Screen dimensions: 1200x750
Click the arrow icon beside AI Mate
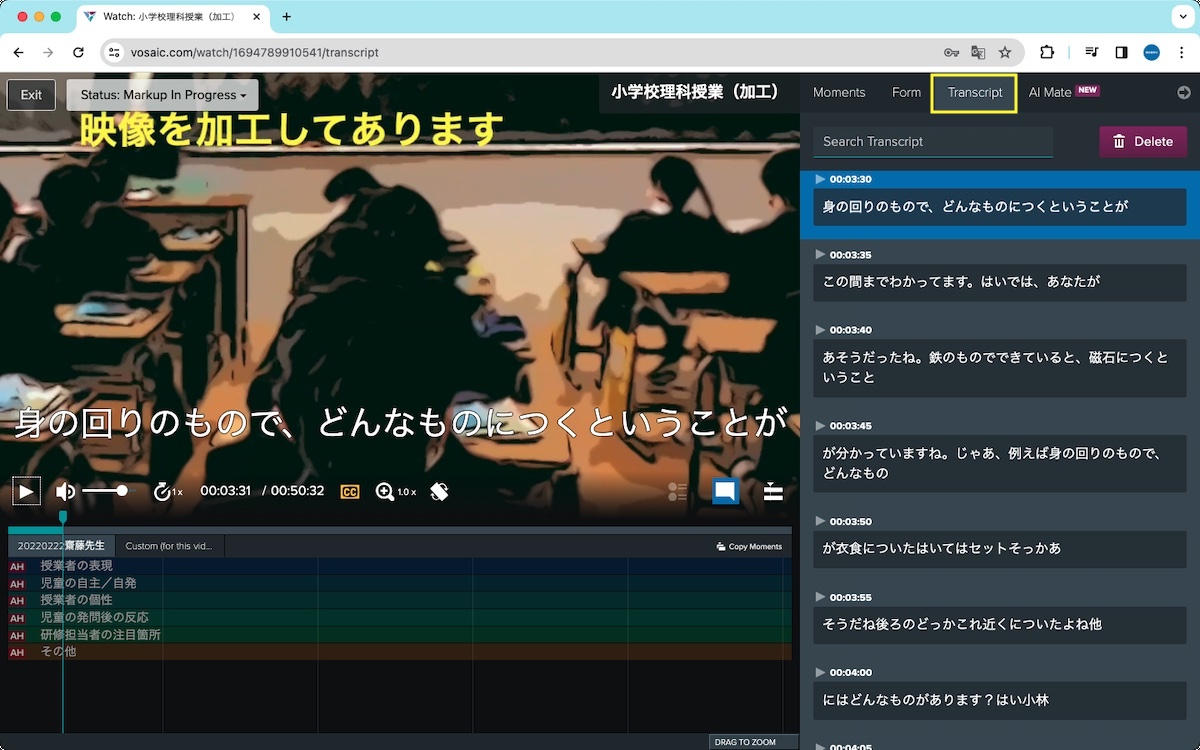pyautogui.click(x=1183, y=92)
